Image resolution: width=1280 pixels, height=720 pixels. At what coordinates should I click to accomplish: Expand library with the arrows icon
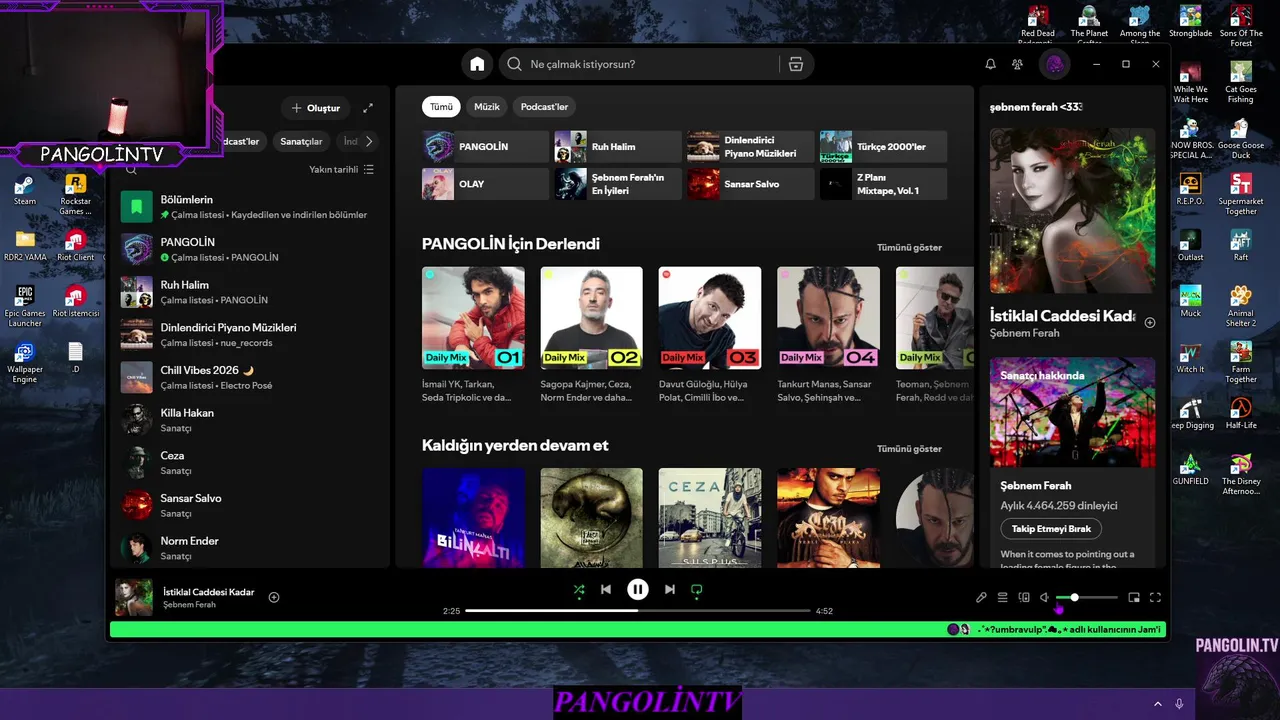click(x=368, y=108)
